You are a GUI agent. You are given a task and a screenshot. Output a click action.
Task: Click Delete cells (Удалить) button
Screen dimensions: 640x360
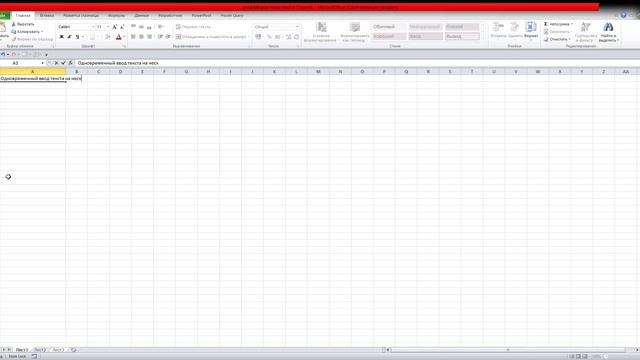point(515,31)
